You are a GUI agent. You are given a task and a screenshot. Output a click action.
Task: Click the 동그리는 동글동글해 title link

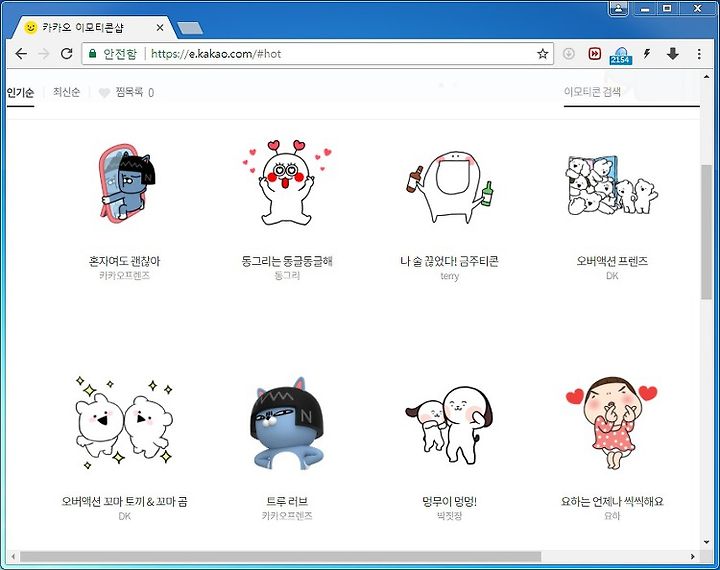tap(287, 261)
